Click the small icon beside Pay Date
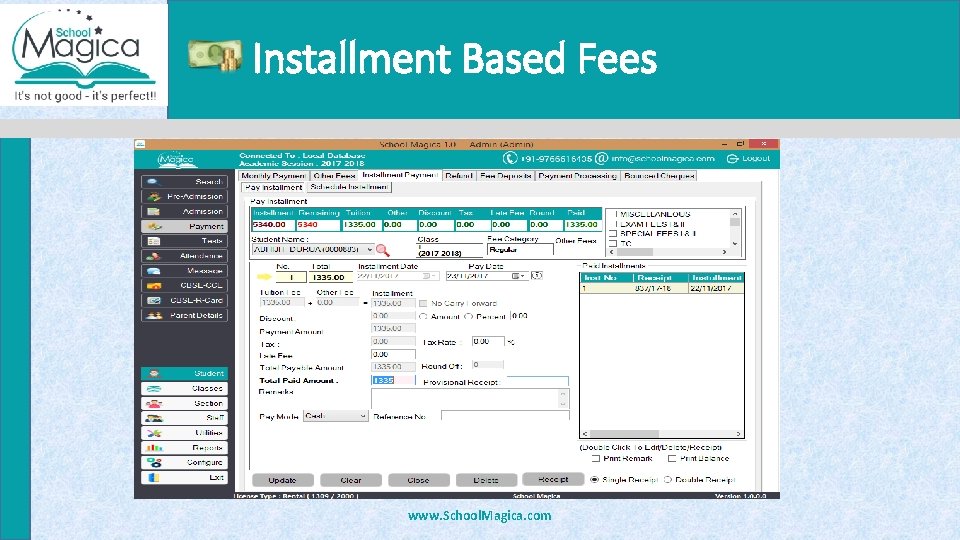The image size is (960, 540). 536,276
